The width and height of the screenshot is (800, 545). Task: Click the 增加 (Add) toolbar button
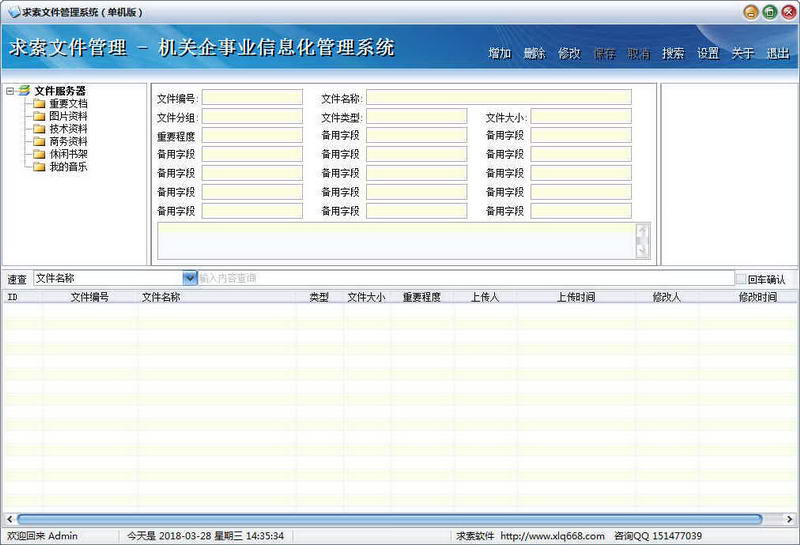click(x=499, y=53)
